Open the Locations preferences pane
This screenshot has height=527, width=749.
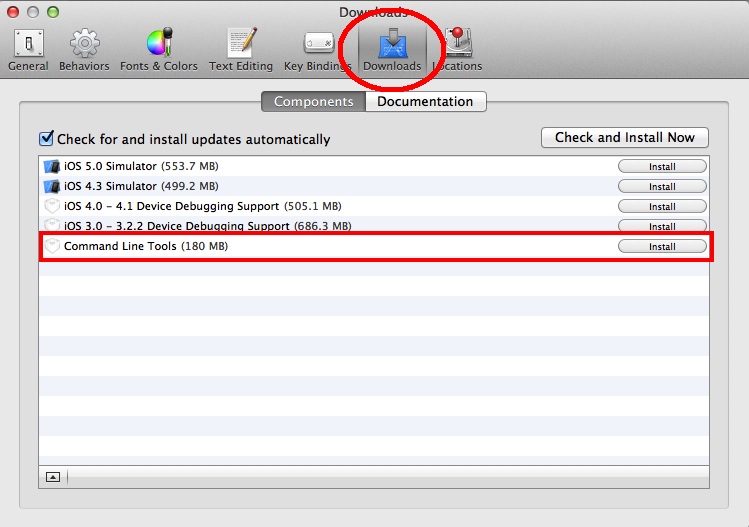coord(458,50)
